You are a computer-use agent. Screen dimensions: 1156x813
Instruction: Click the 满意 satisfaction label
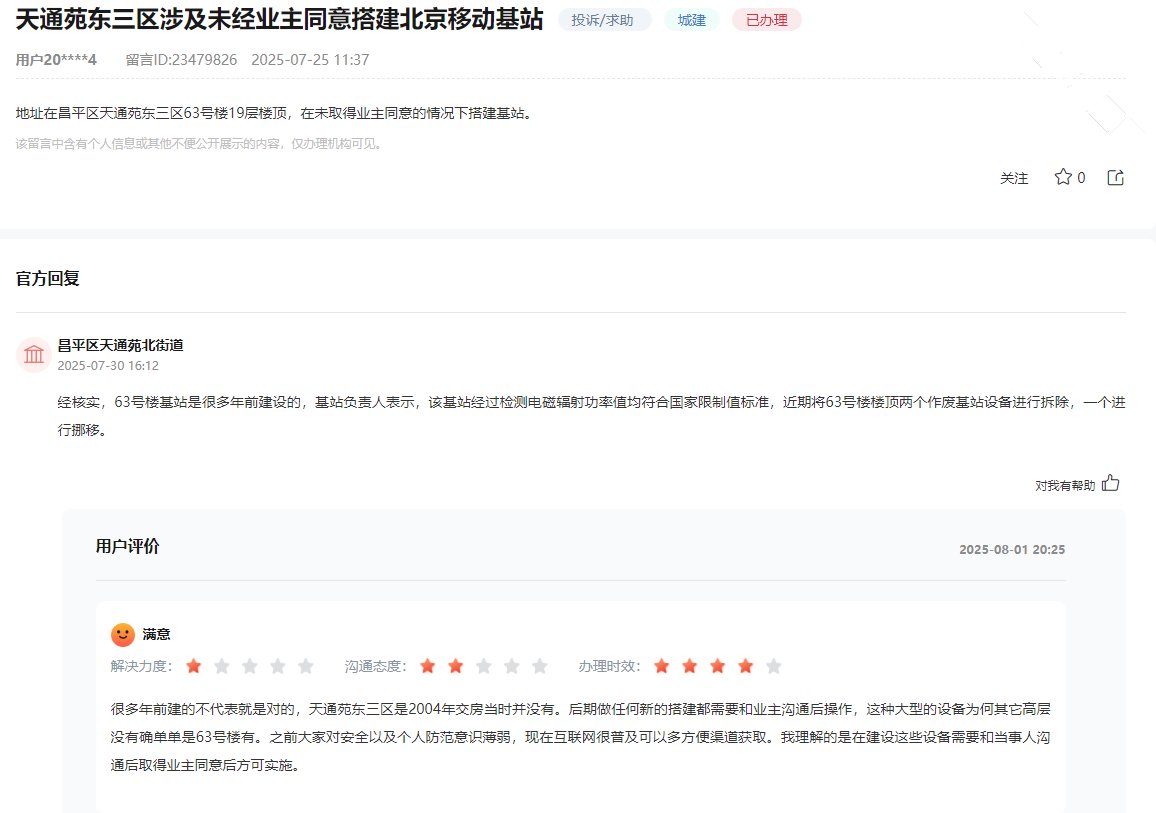tap(156, 634)
